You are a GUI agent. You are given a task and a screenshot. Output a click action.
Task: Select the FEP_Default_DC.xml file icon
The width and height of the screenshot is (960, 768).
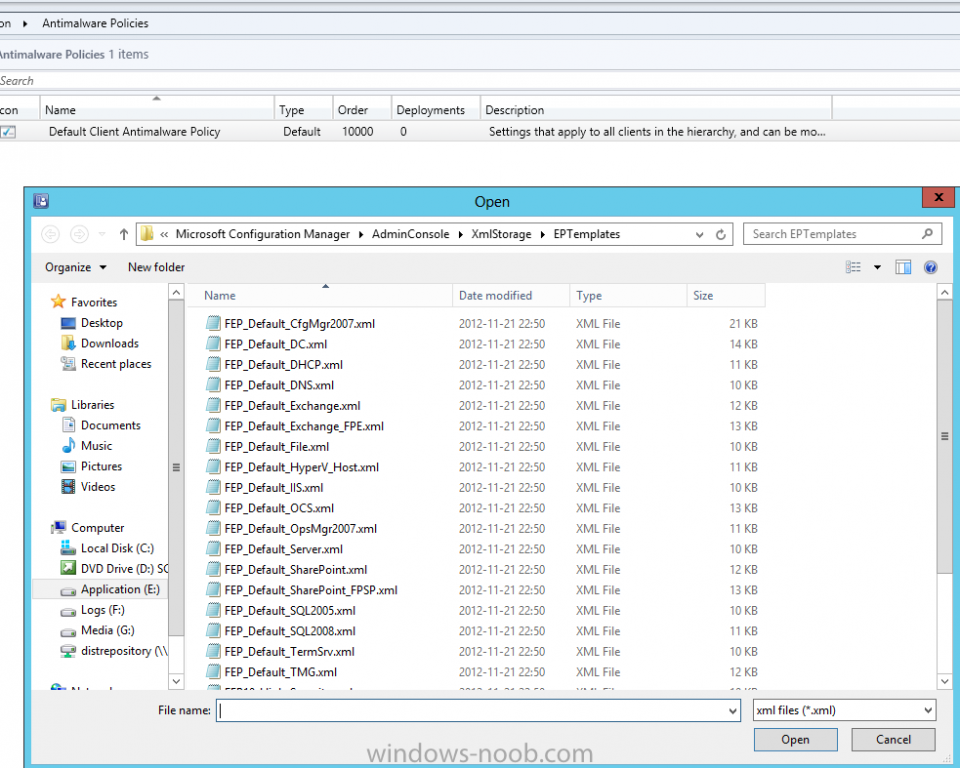(213, 344)
